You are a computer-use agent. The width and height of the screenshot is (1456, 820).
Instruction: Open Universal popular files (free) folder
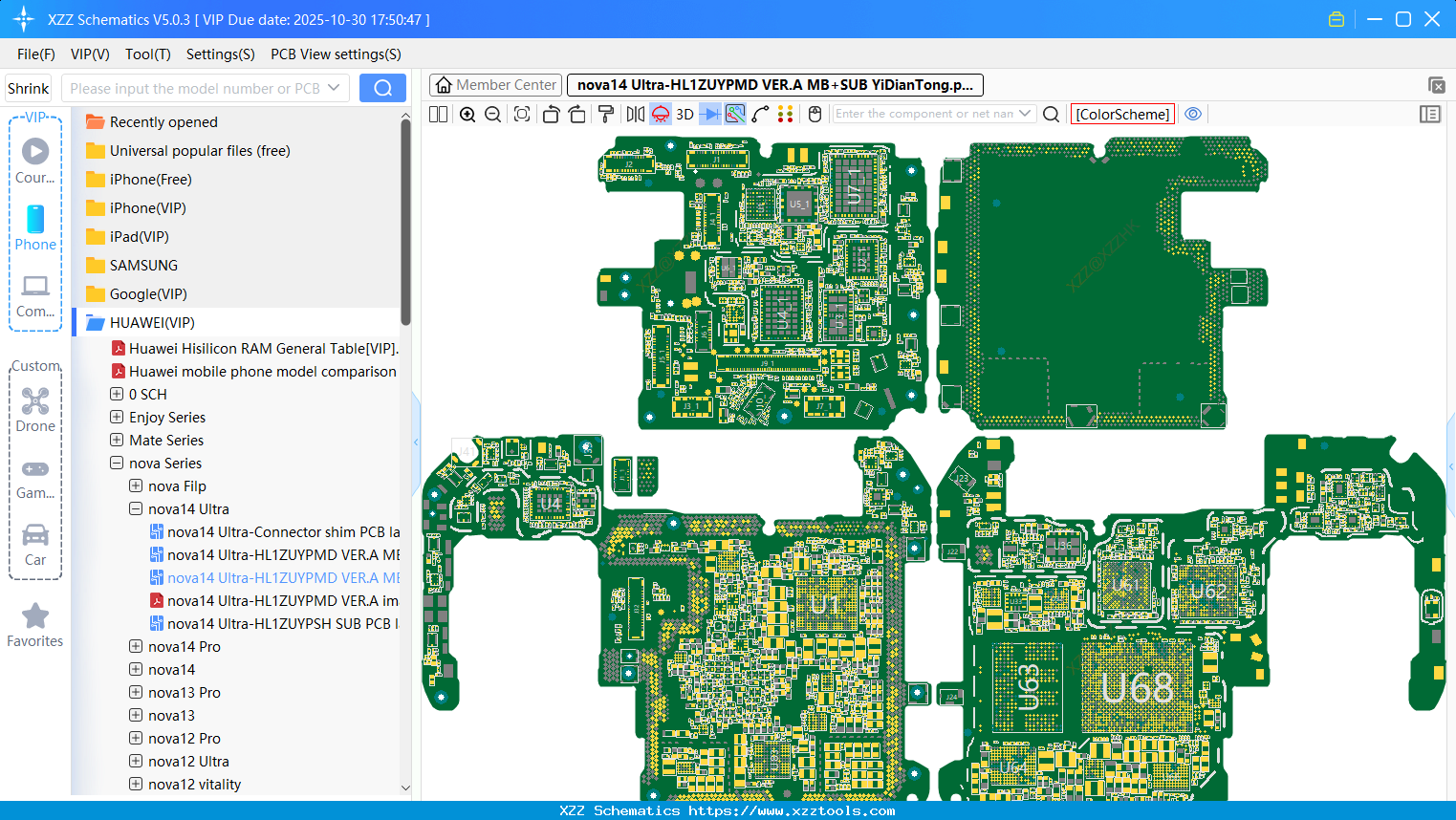(x=200, y=150)
